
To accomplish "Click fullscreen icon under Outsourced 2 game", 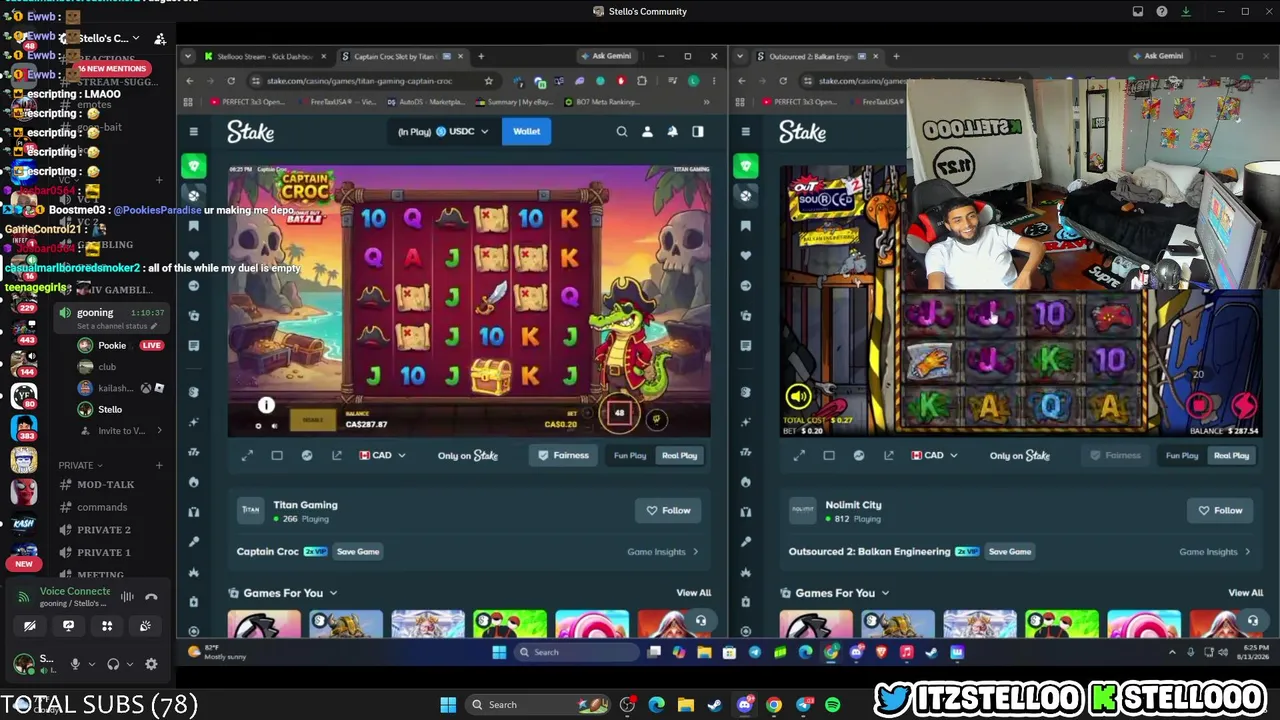I will (x=799, y=455).
